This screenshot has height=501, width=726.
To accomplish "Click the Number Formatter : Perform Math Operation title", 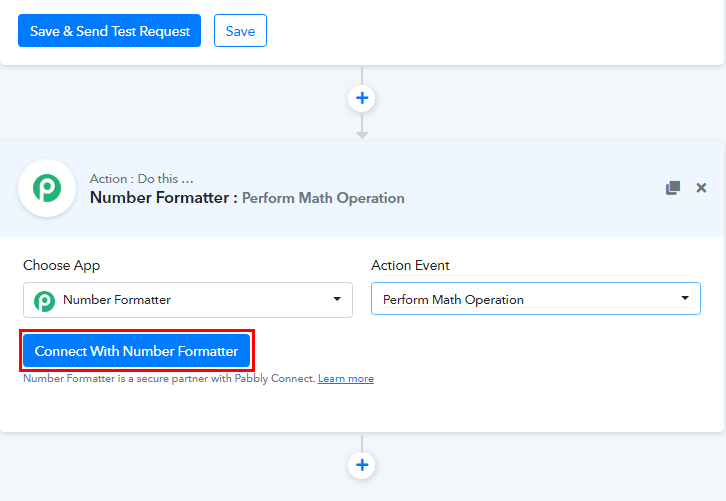I will pyautogui.click(x=247, y=198).
